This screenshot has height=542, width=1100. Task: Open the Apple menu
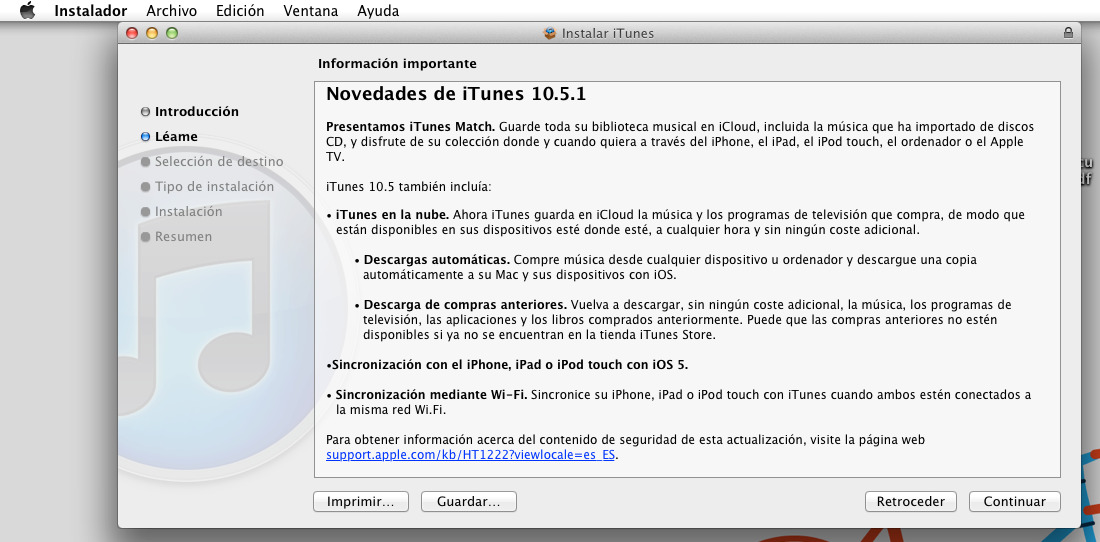click(27, 11)
